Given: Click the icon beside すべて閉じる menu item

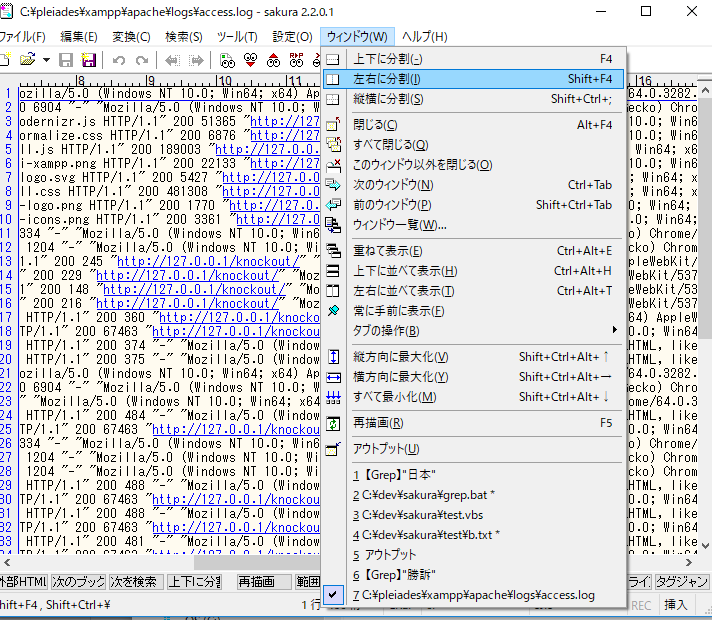Looking at the screenshot, I should (333, 144).
